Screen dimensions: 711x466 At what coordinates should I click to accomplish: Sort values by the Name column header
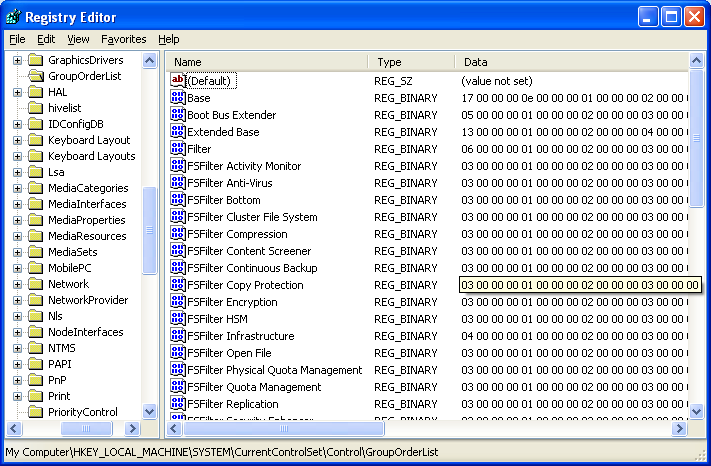coord(267,62)
